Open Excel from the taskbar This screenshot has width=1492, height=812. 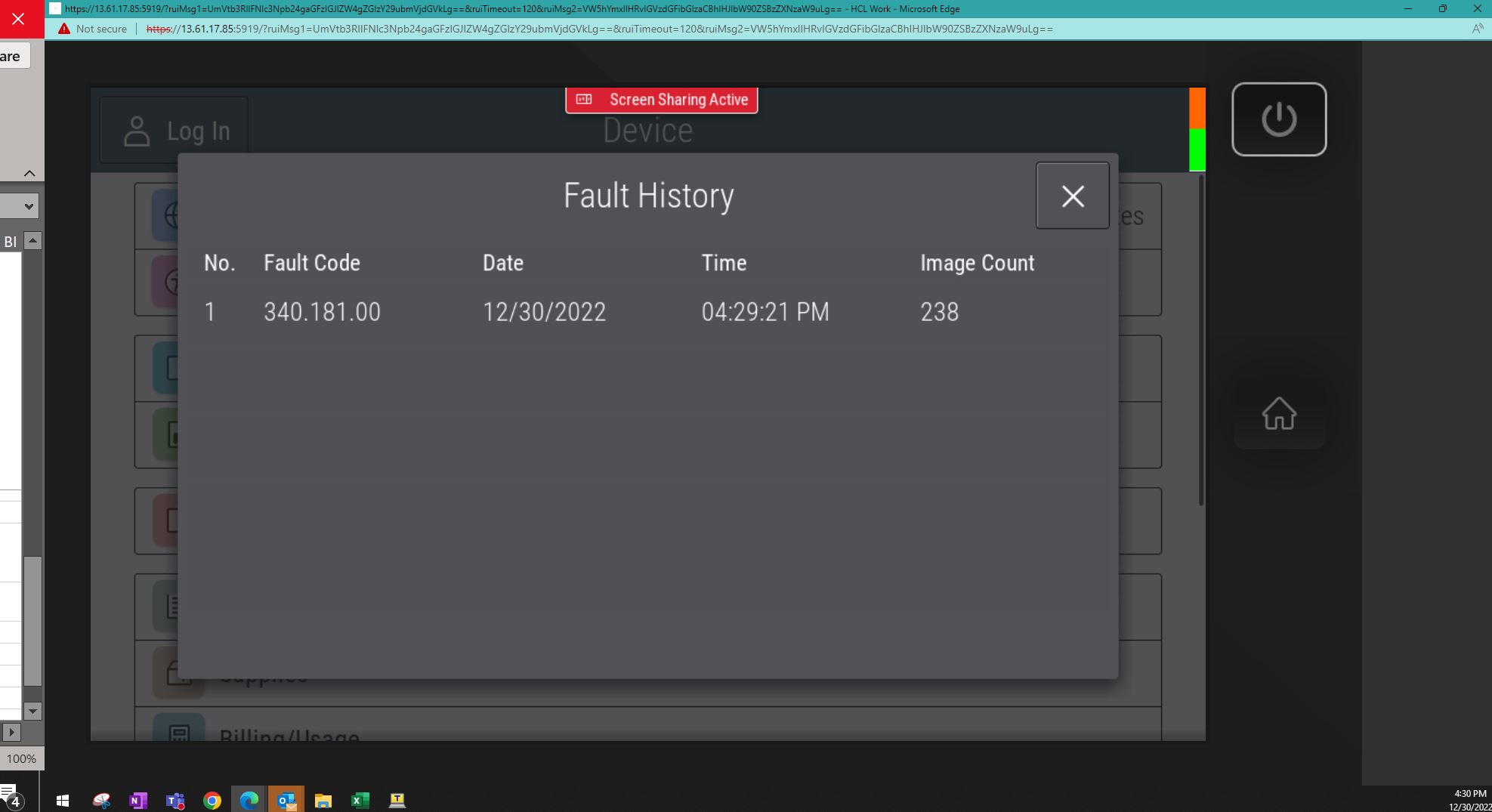tap(360, 800)
